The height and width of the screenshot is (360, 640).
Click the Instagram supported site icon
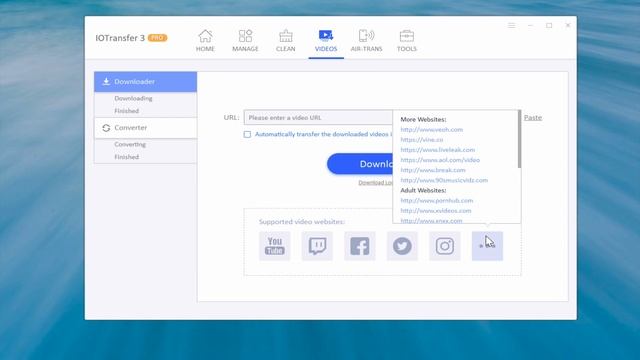(x=444, y=246)
